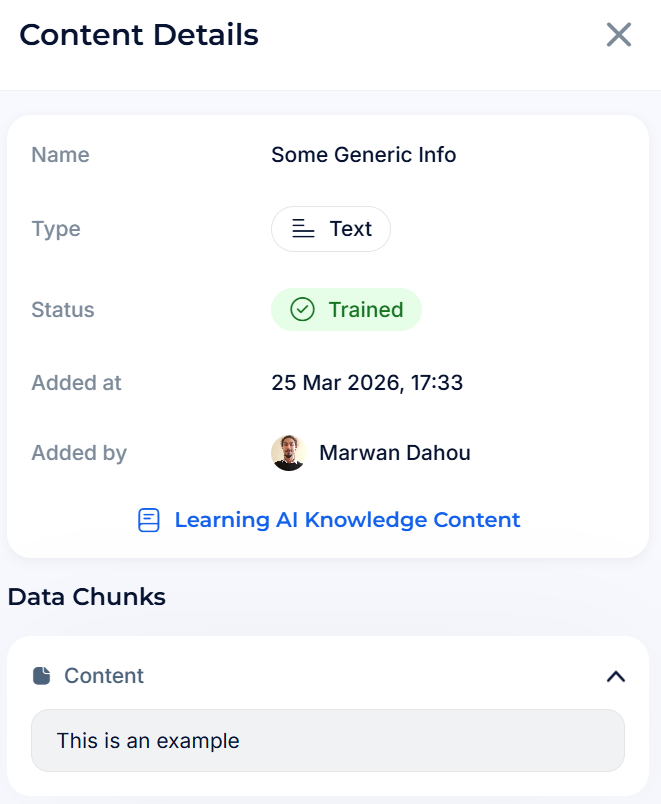Click the text lines icon in Type badge

[x=303, y=229]
